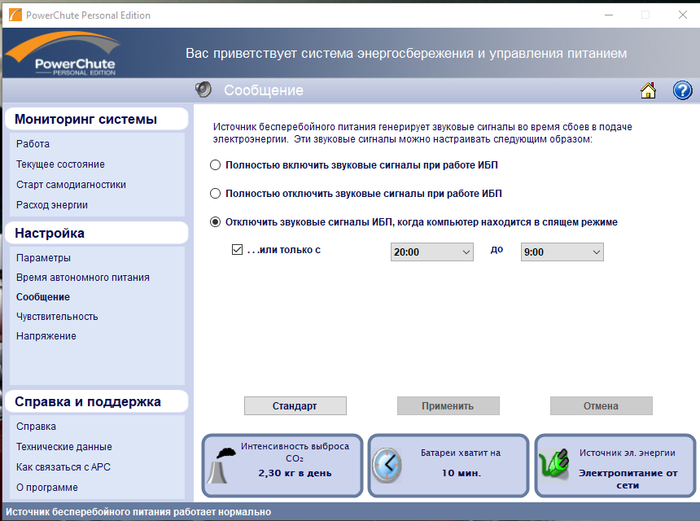Click the Мониторинг системы section header
Image resolution: width=700 pixels, height=521 pixels.
(96, 119)
